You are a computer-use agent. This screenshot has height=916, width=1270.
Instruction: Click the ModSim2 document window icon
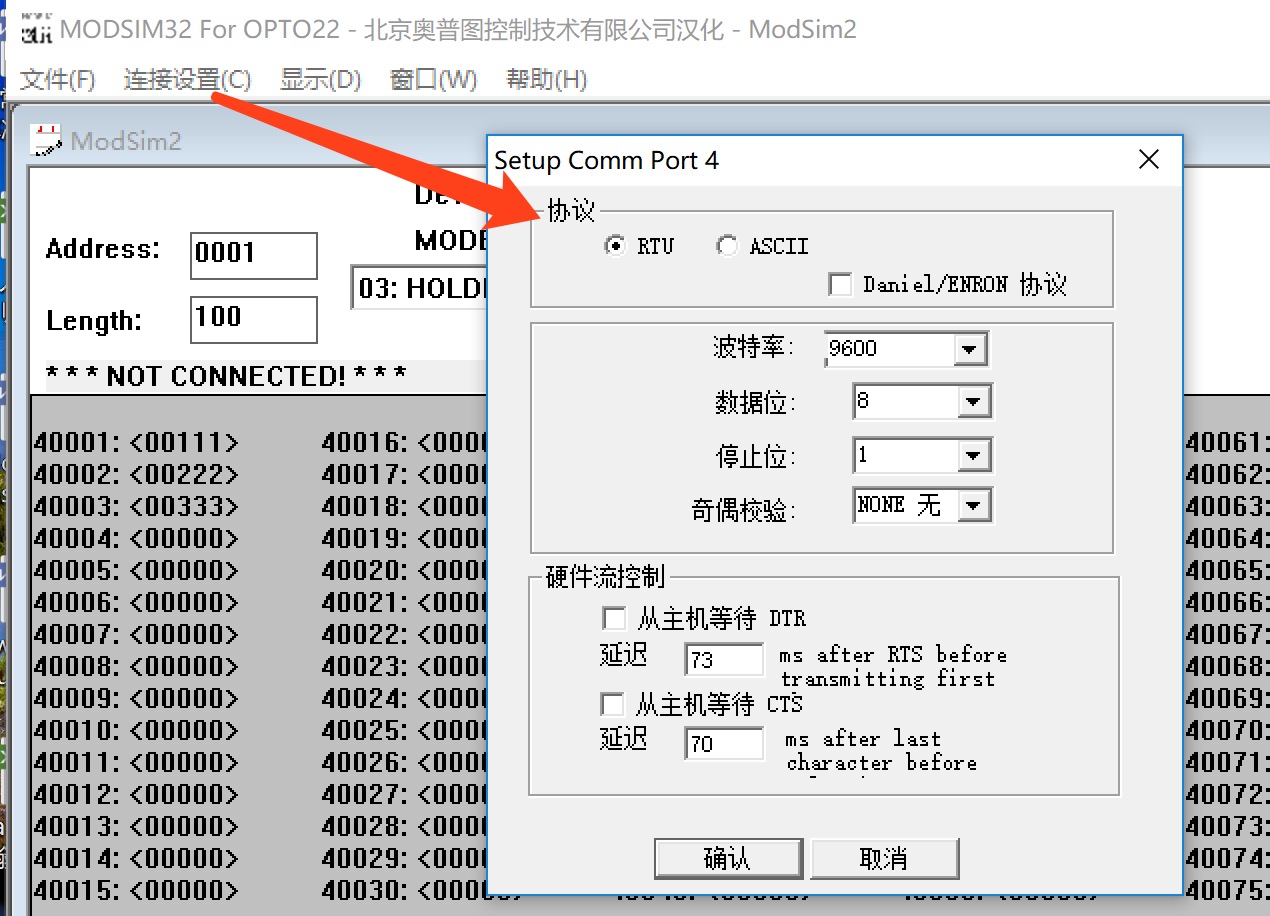click(x=45, y=140)
